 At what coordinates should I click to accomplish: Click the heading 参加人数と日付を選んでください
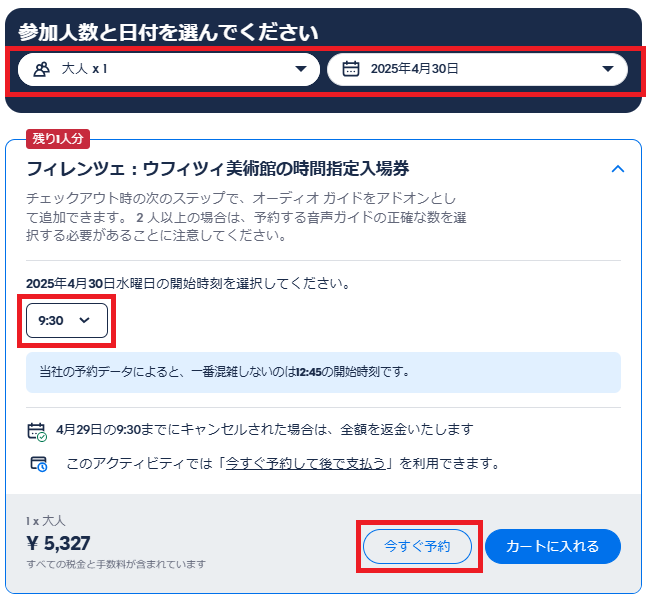[168, 32]
